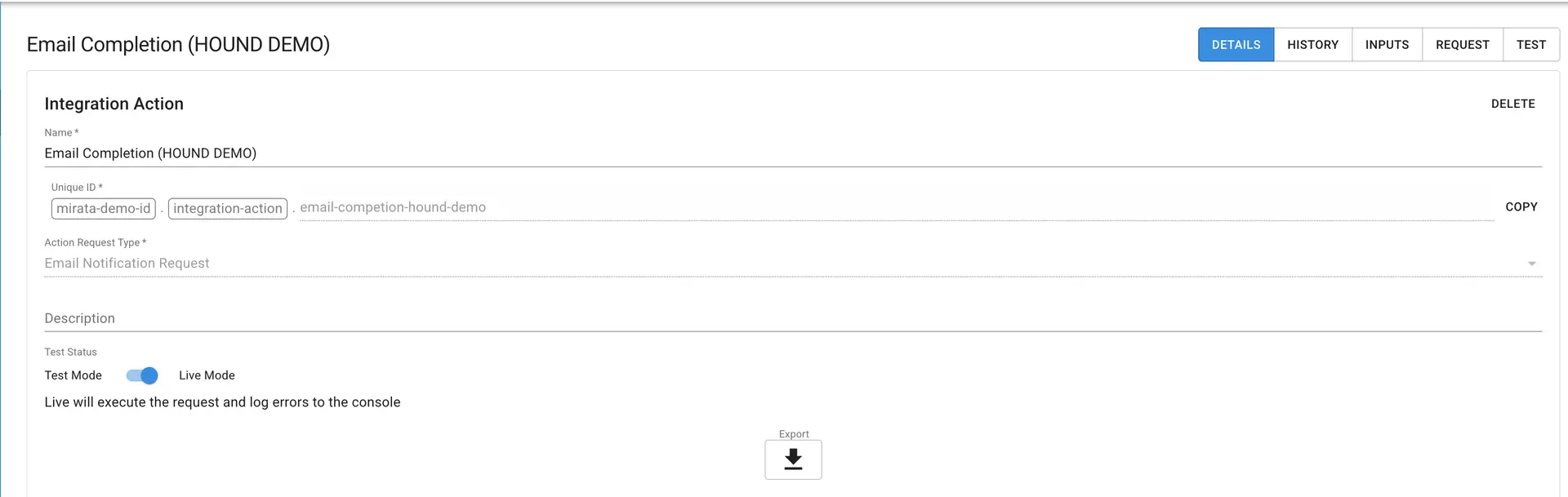Open the REQUEST tab
This screenshot has height=497, width=1568.
point(1462,44)
